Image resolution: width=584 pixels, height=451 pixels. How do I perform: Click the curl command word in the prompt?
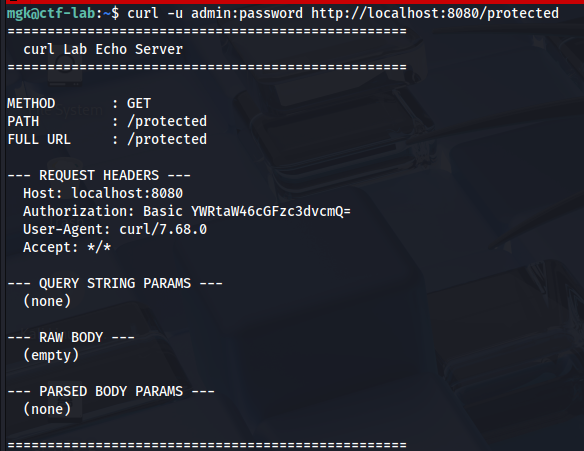pos(143,13)
